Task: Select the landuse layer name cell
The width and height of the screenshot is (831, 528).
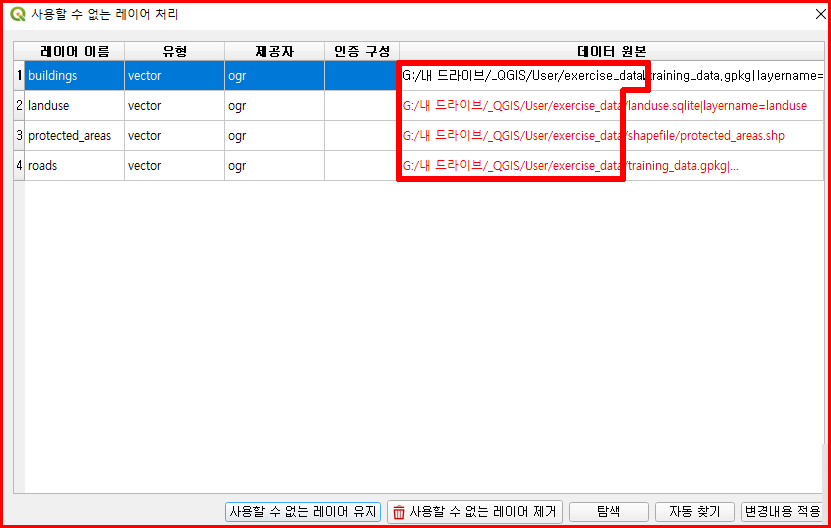Action: pos(74,105)
